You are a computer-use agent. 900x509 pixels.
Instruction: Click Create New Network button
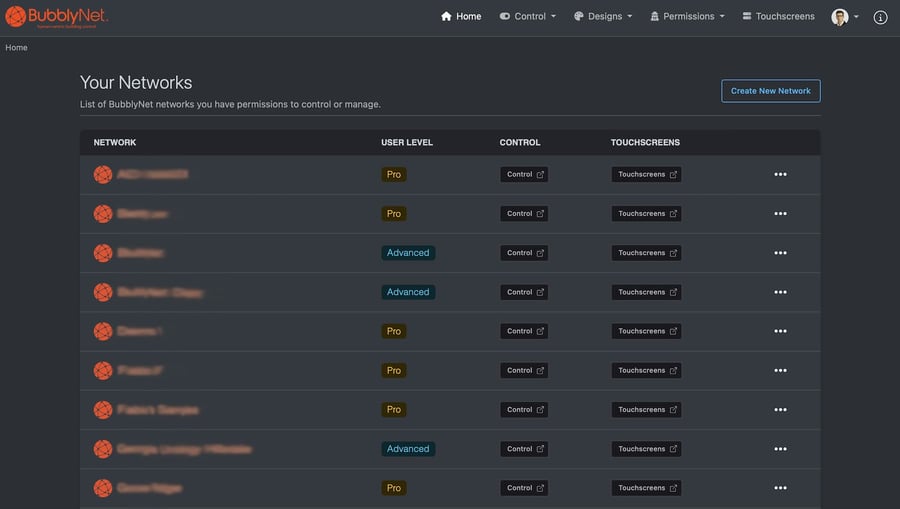[770, 91]
